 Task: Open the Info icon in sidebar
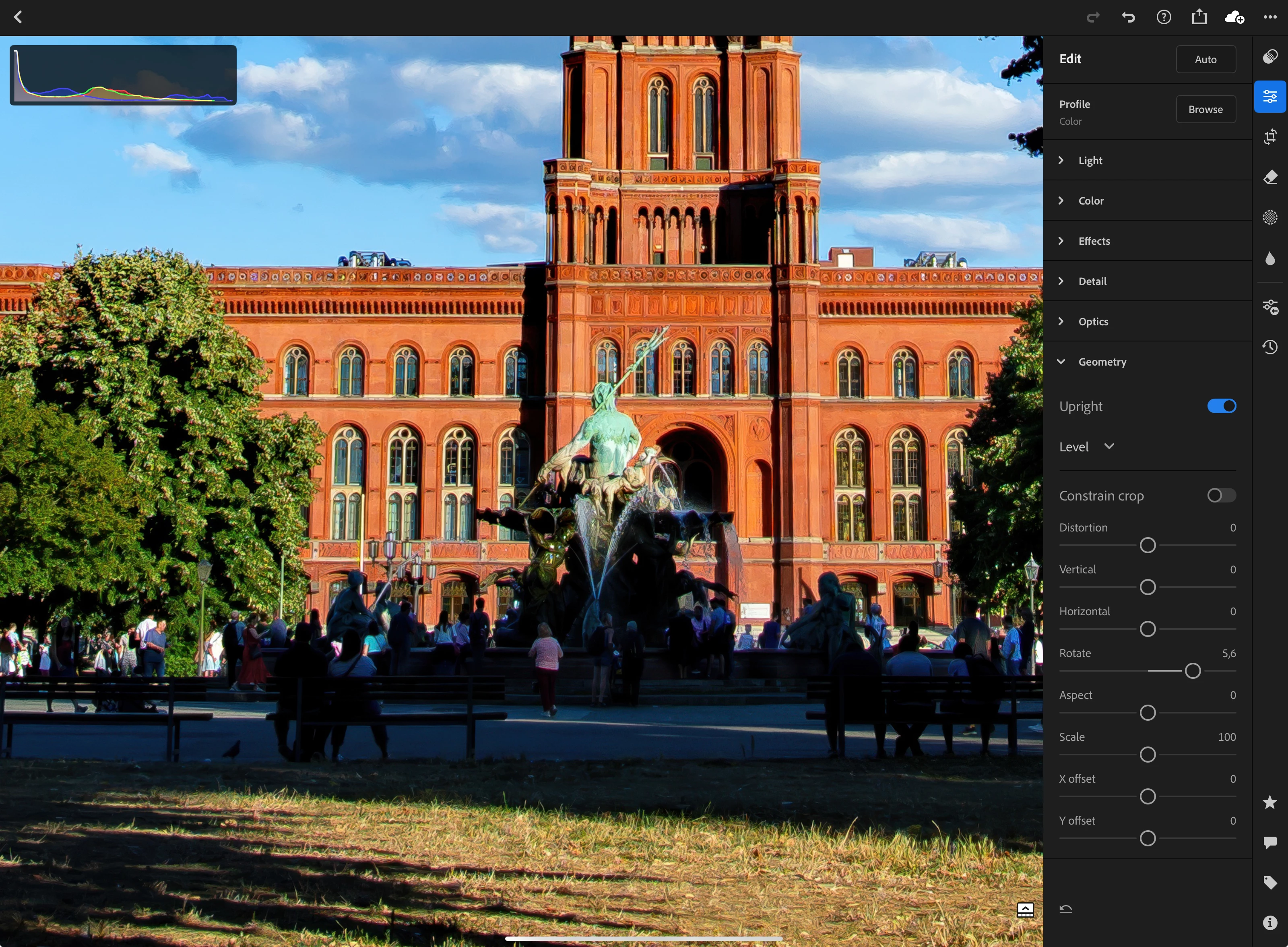click(x=1269, y=922)
